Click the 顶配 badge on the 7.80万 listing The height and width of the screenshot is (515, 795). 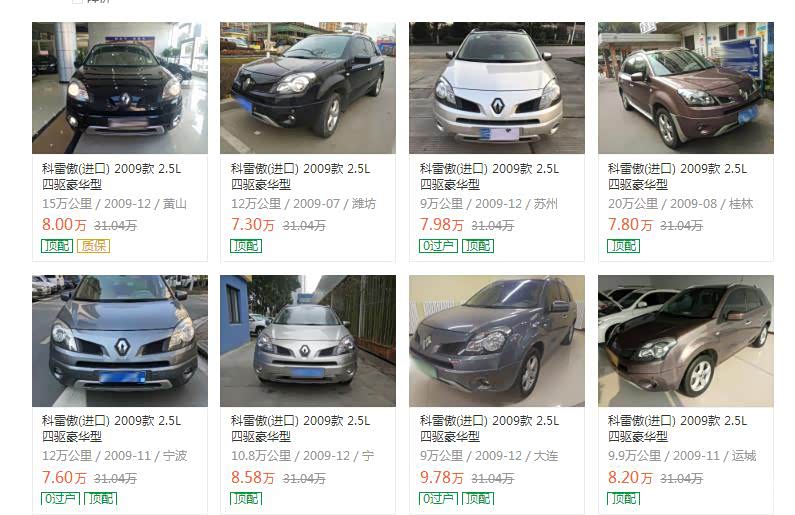[x=624, y=246]
